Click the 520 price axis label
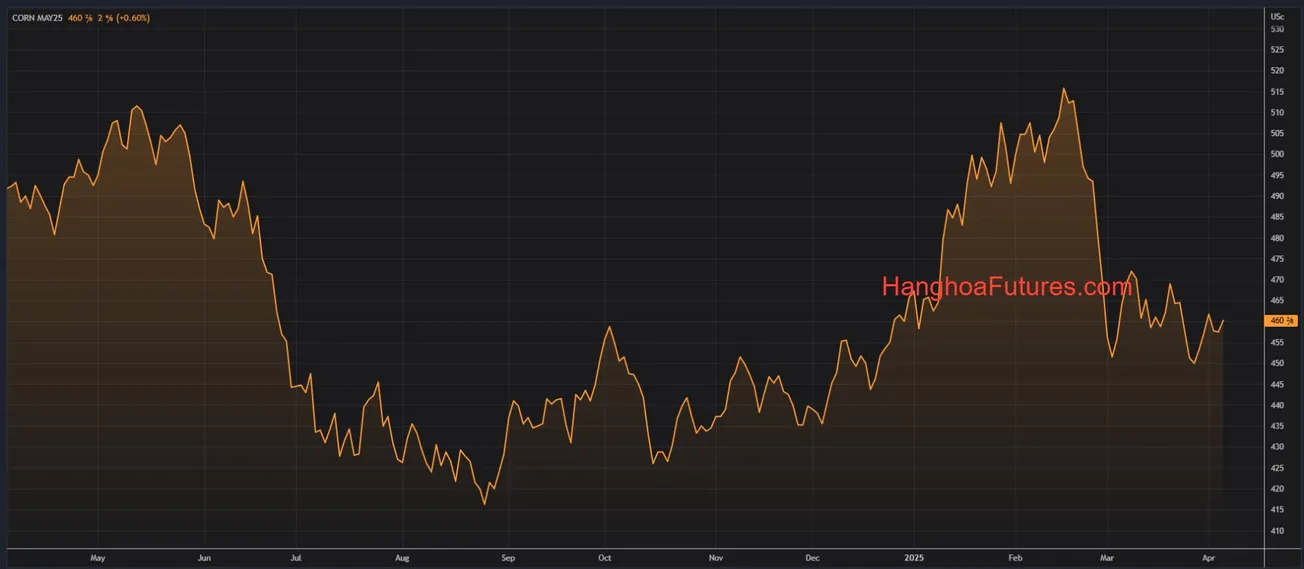This screenshot has height=569, width=1304. click(x=1277, y=71)
